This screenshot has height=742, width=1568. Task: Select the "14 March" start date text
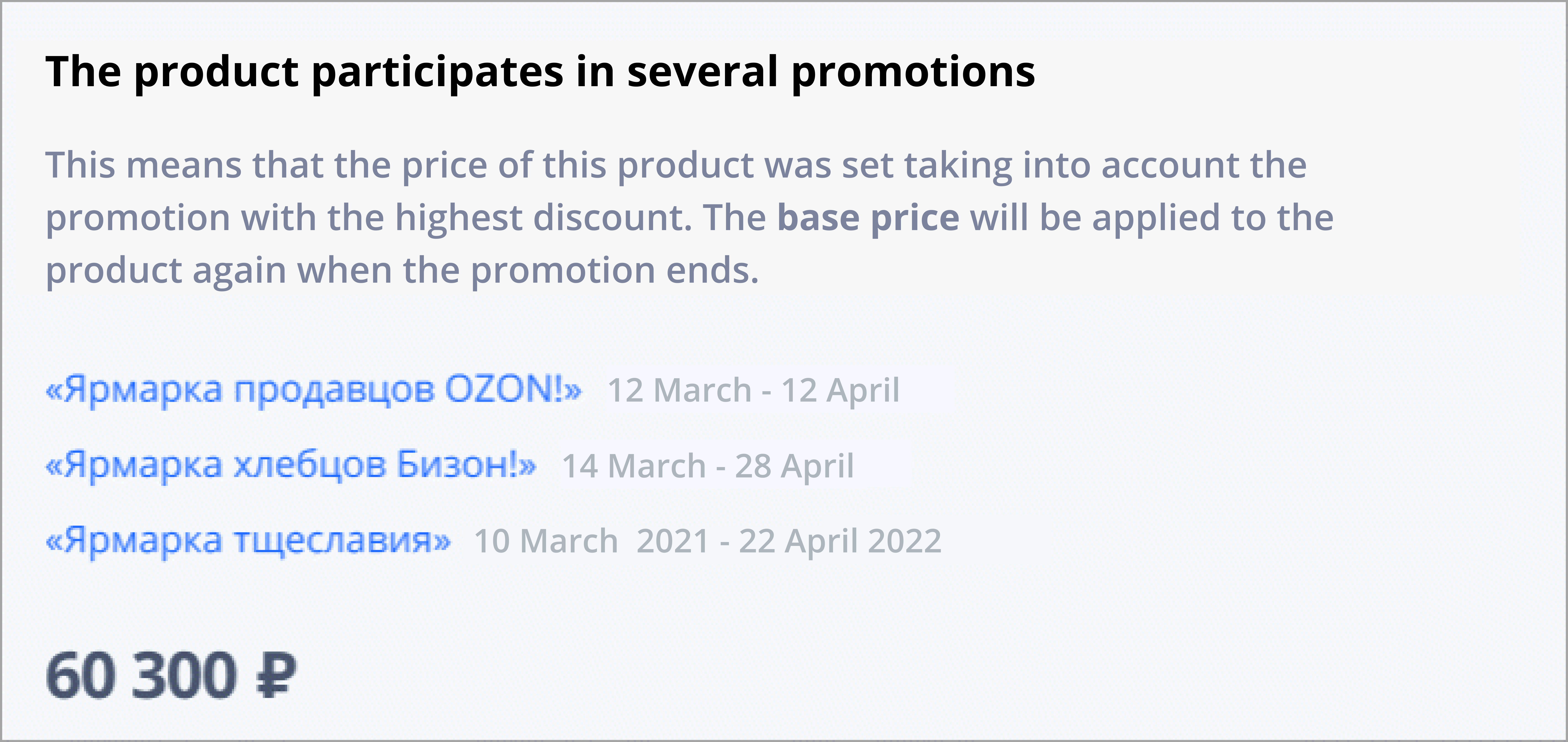point(633,466)
